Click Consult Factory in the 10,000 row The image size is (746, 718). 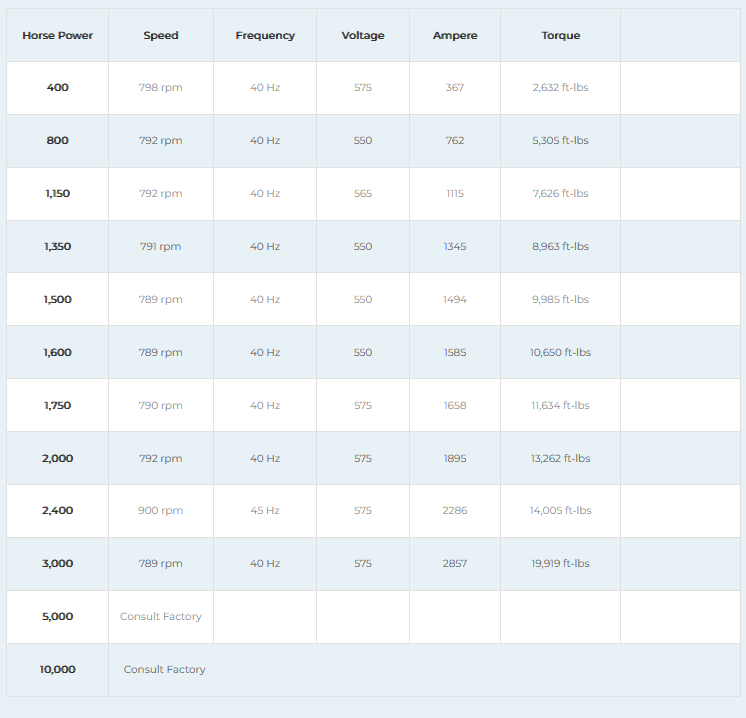click(164, 670)
